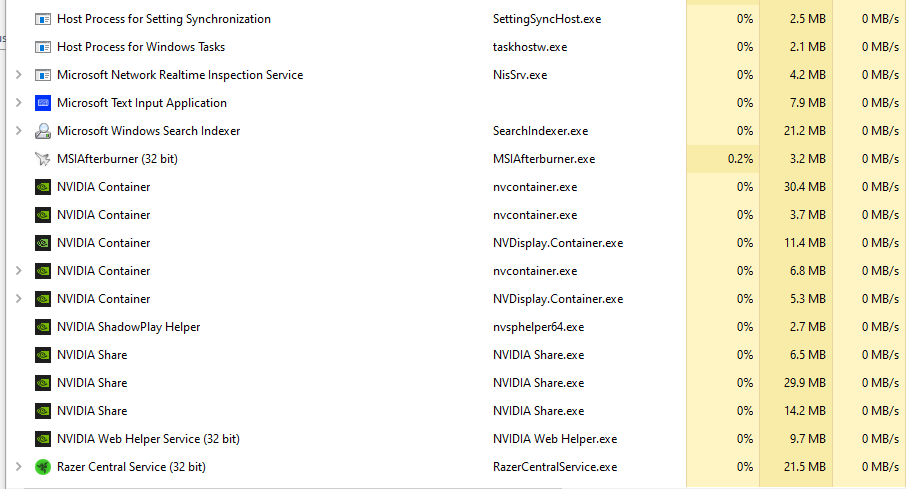Click the 0% CPU value for Razer Central Service
Image resolution: width=906 pixels, height=489 pixels.
pyautogui.click(x=745, y=467)
